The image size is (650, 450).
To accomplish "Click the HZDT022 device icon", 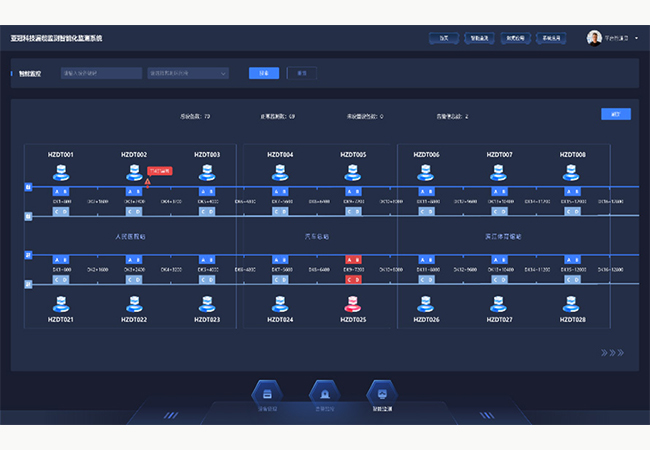I will click(134, 303).
